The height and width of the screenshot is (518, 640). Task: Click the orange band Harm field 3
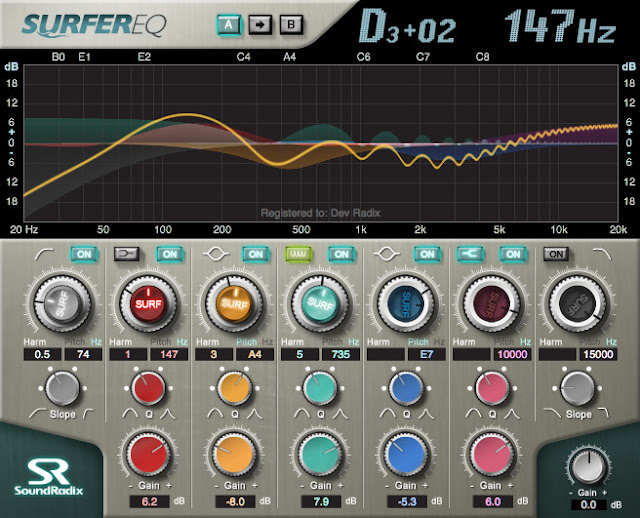click(214, 354)
